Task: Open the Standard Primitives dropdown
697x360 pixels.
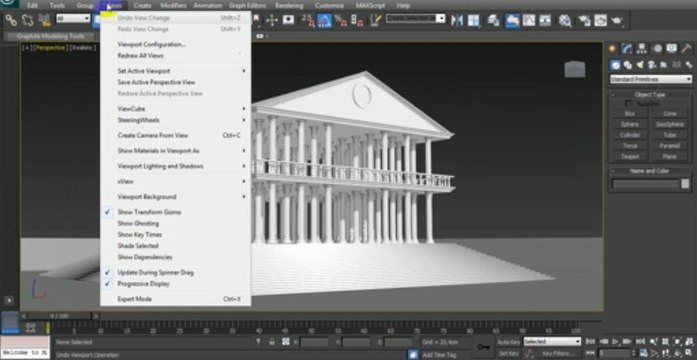Action: coord(651,80)
